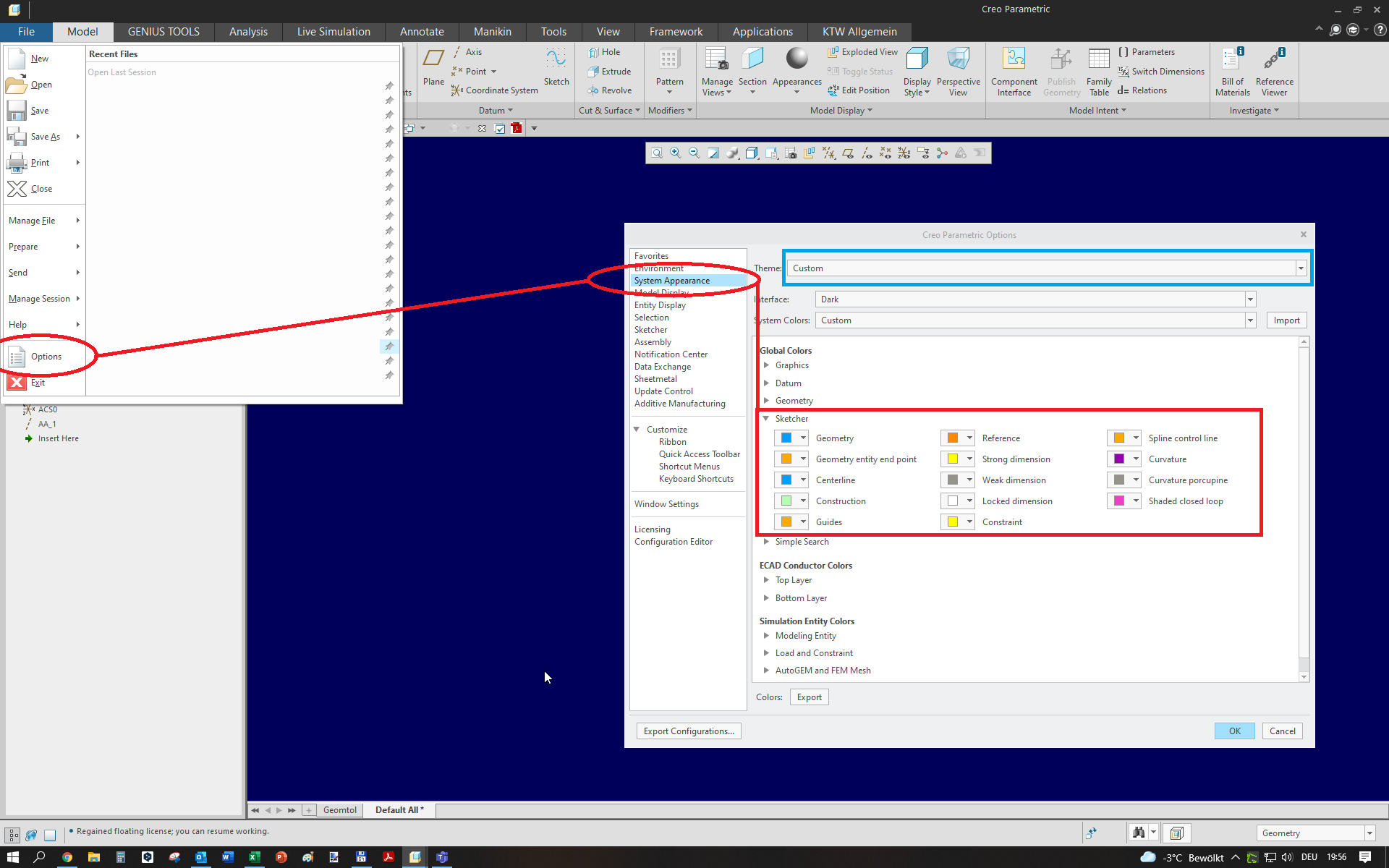The width and height of the screenshot is (1389, 868).
Task: Click the Export colors button
Action: tap(810, 697)
